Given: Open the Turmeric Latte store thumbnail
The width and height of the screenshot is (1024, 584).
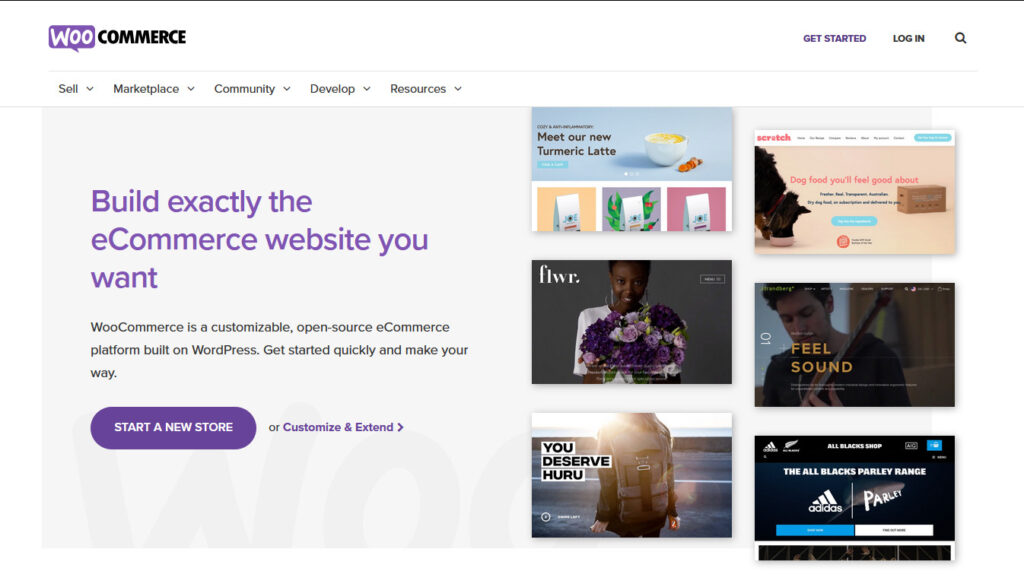Looking at the screenshot, I should 632,169.
